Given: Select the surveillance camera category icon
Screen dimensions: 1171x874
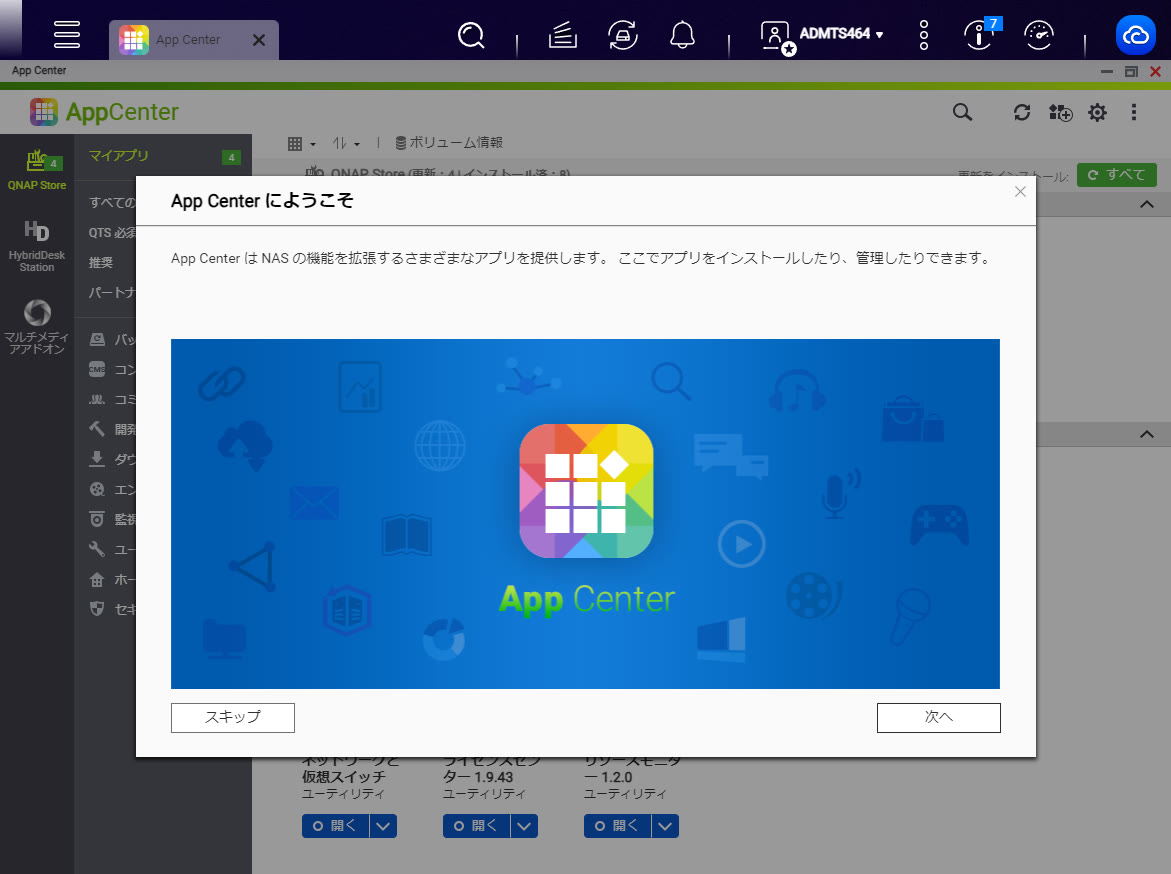Looking at the screenshot, I should [97, 519].
